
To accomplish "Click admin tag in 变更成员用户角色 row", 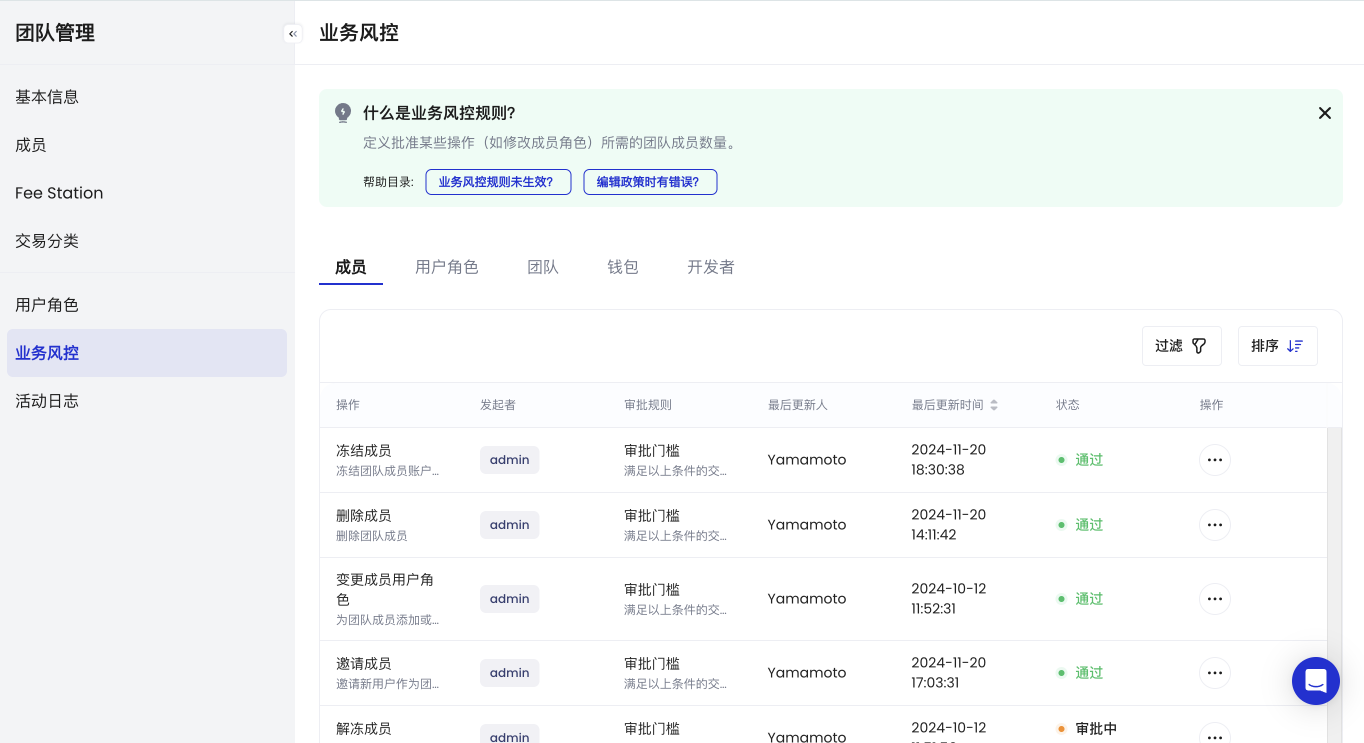I will [509, 599].
